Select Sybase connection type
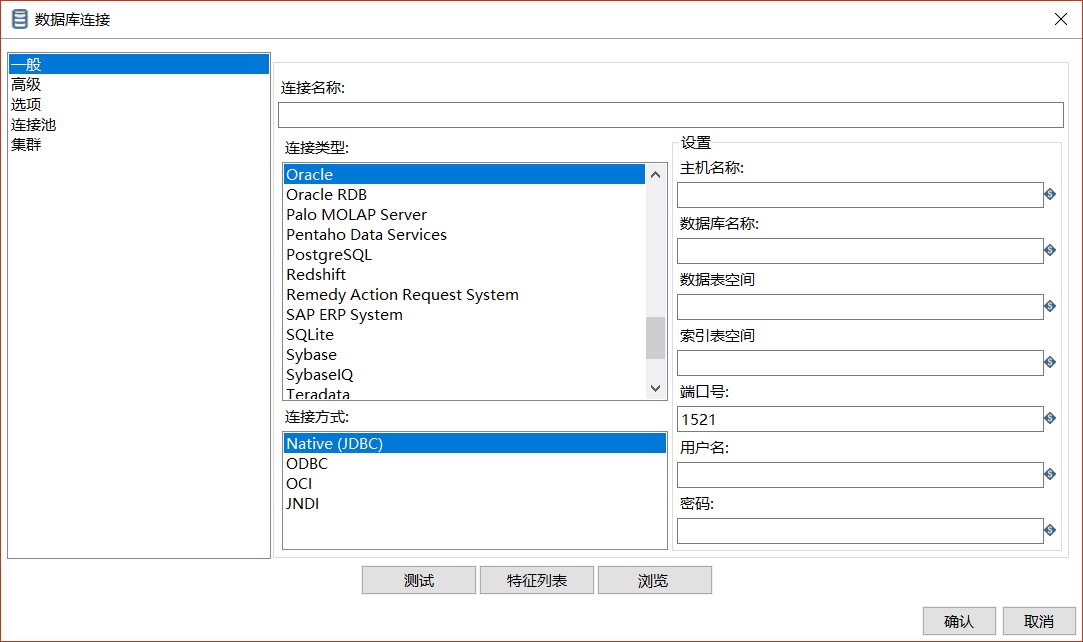The height and width of the screenshot is (642, 1083). click(x=464, y=355)
